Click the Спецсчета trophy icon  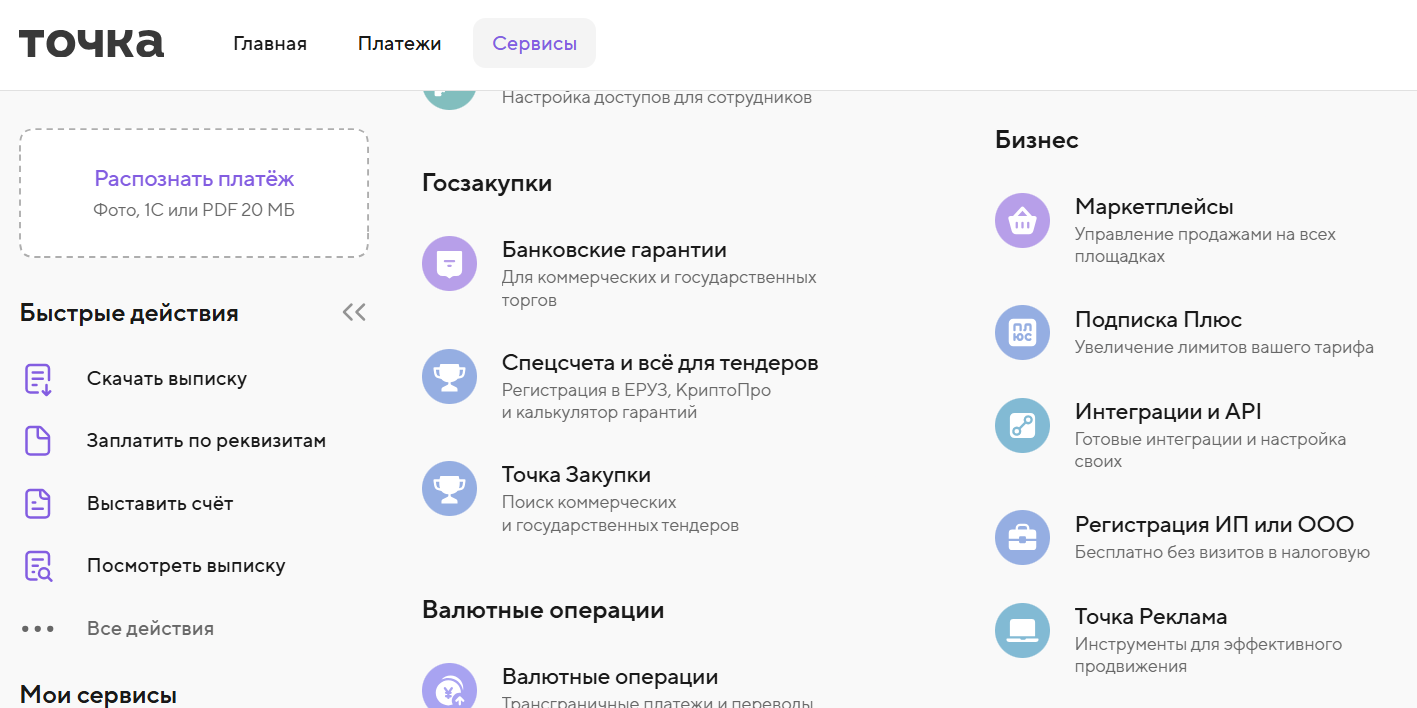(449, 376)
